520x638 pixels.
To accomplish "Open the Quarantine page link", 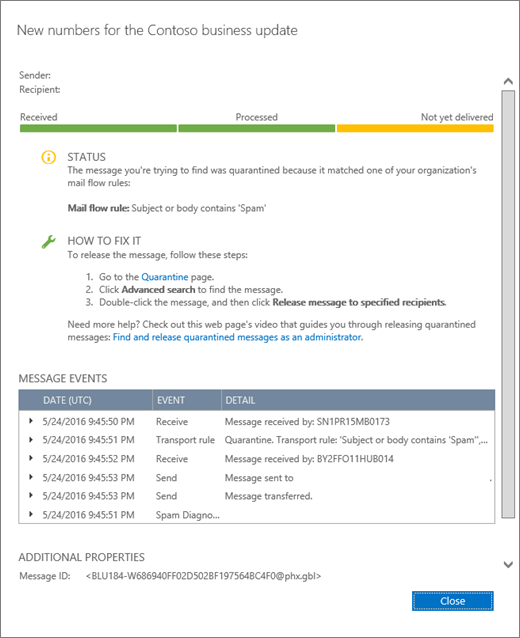I will coord(165,277).
